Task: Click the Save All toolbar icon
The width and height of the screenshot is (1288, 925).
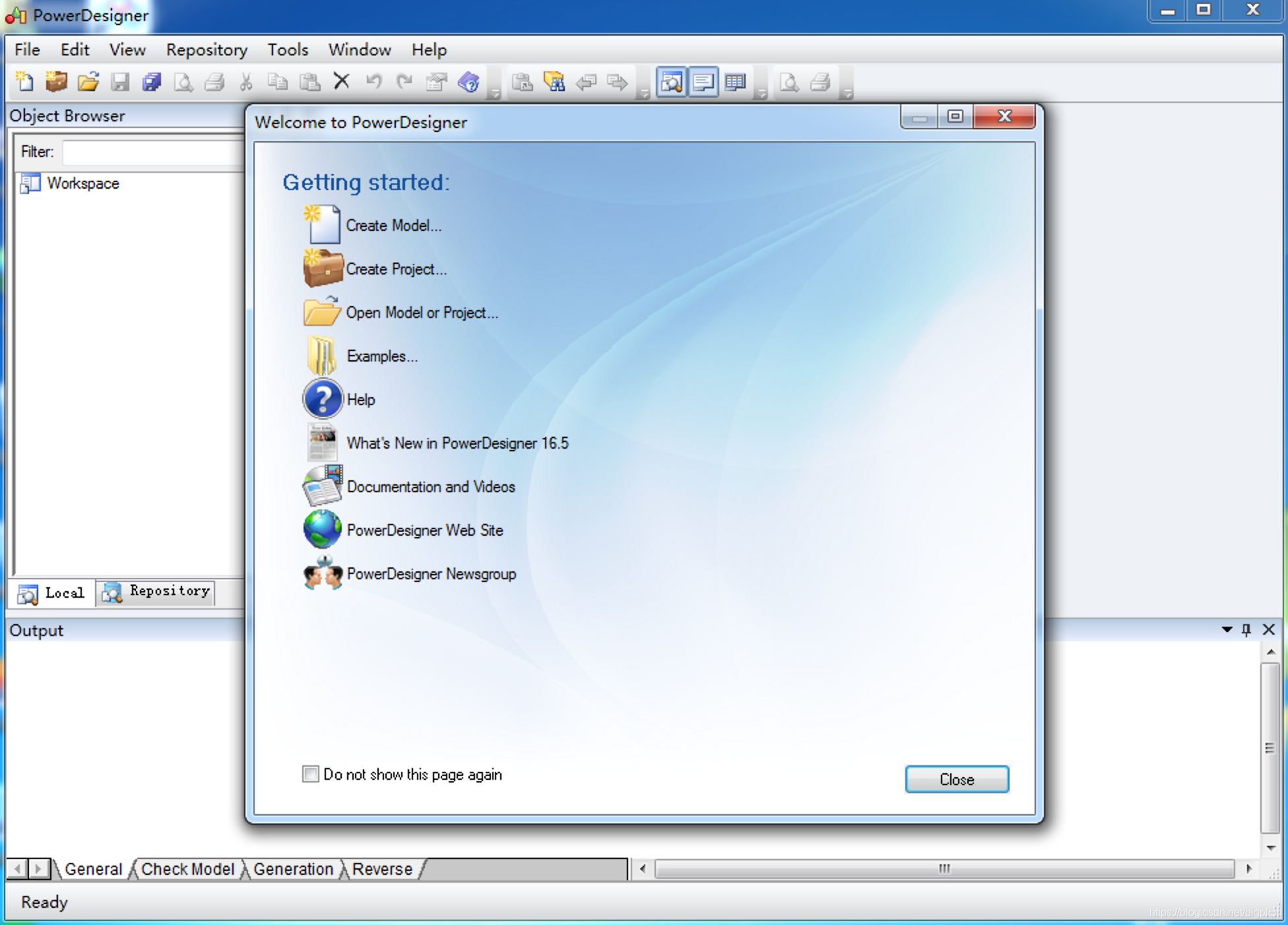Action: pyautogui.click(x=151, y=82)
